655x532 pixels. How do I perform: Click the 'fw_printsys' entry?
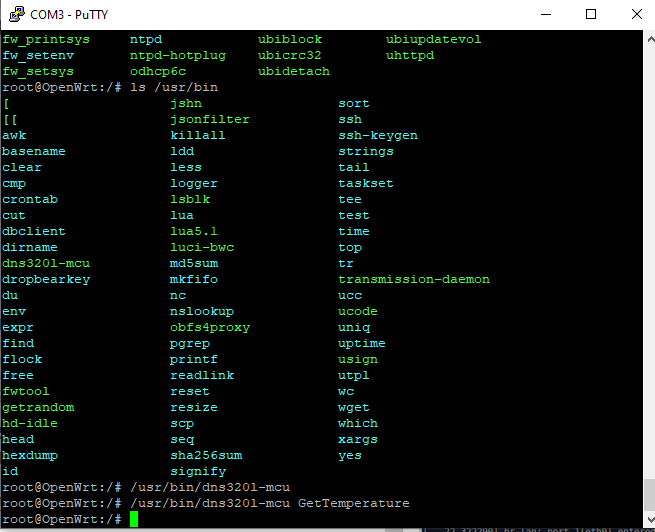46,40
